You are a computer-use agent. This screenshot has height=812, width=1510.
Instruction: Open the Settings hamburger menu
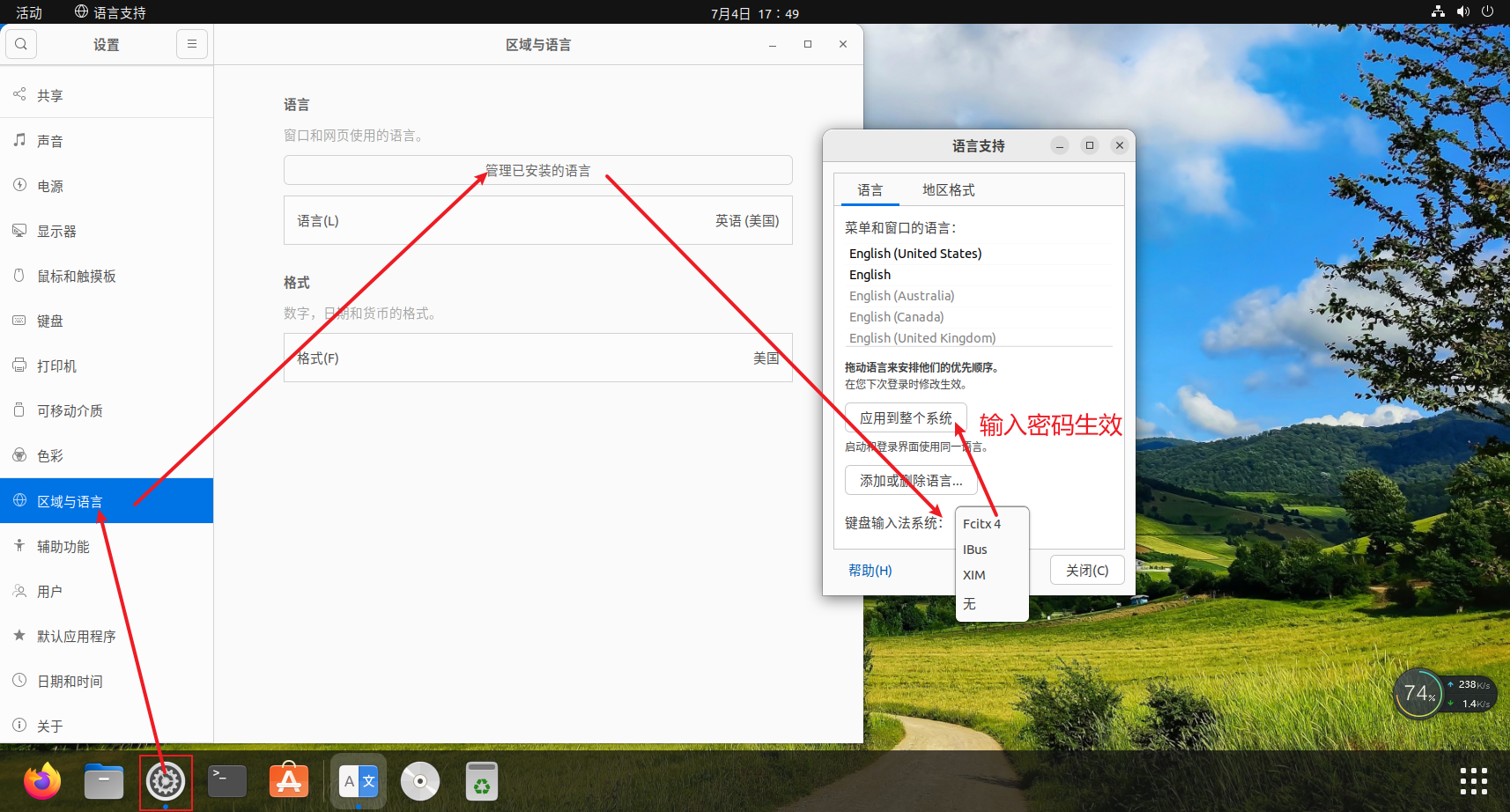click(x=191, y=44)
